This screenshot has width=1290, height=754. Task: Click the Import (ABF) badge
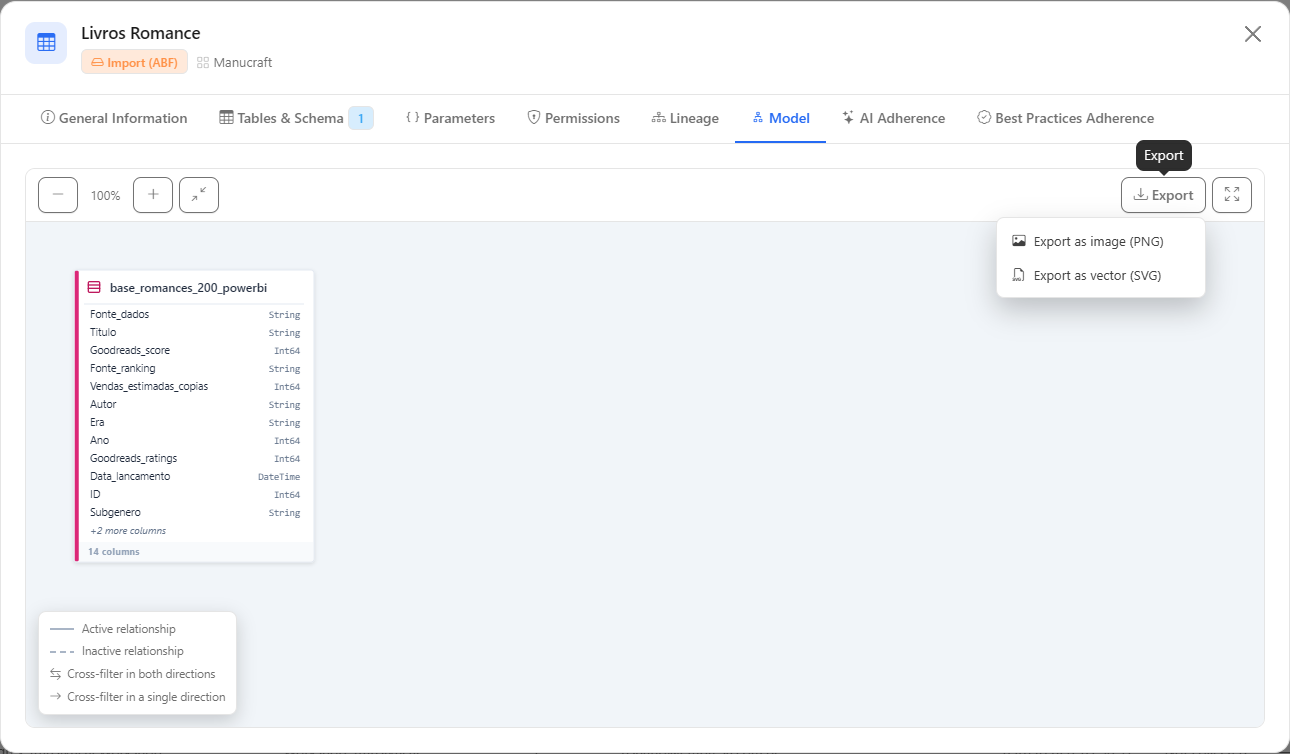(134, 62)
